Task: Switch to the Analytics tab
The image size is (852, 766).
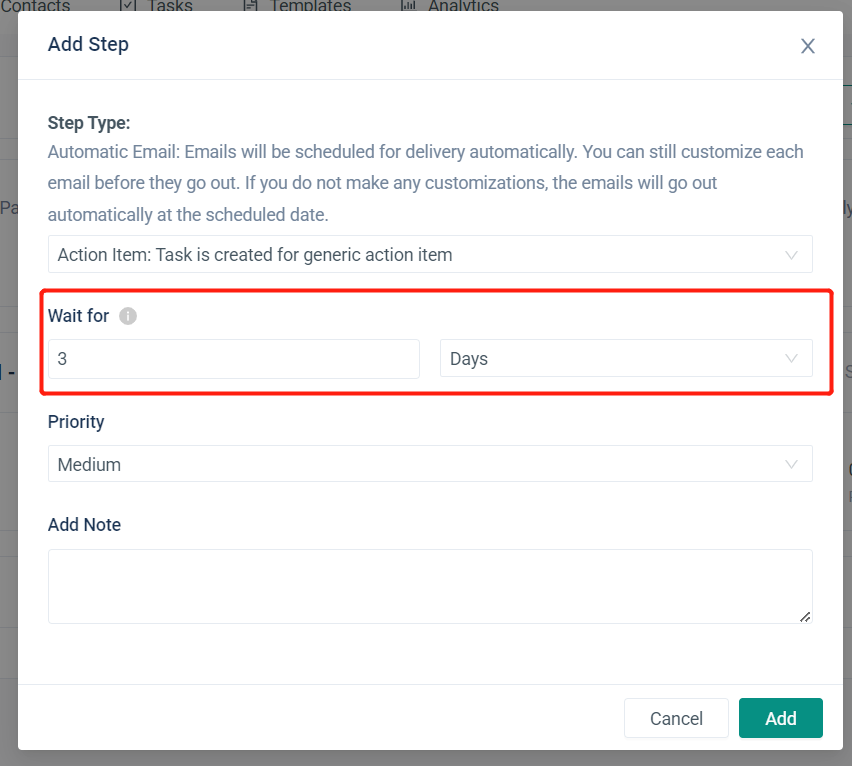Action: pyautogui.click(x=463, y=6)
